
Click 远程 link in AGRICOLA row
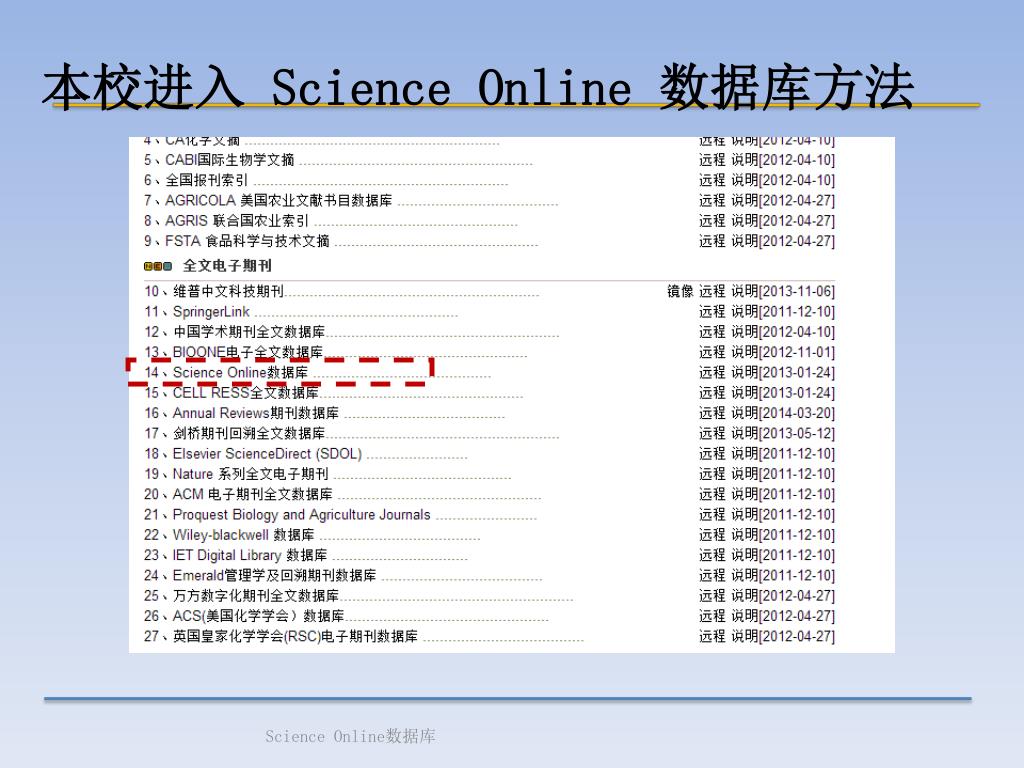[712, 200]
